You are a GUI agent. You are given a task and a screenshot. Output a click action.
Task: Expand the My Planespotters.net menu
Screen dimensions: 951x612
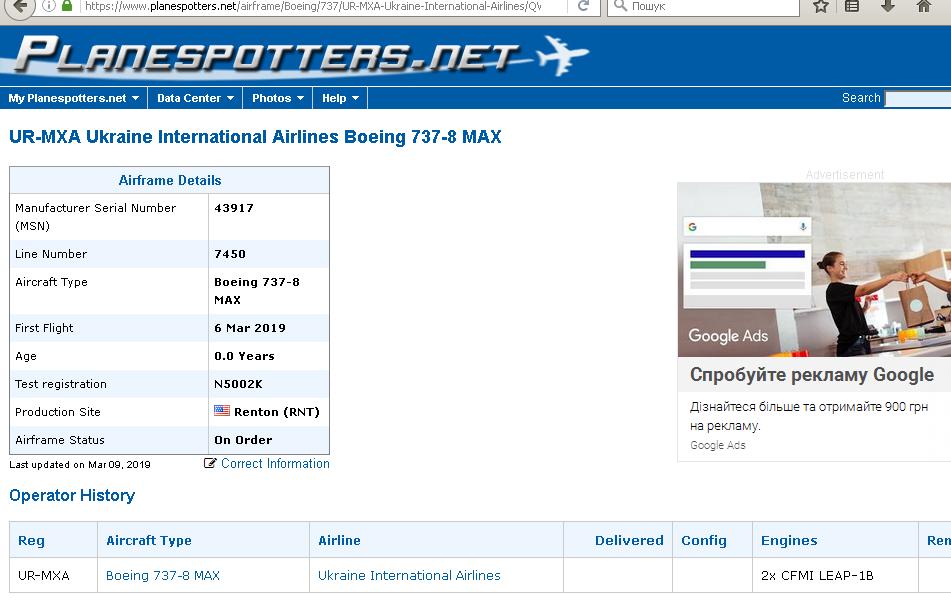click(74, 98)
